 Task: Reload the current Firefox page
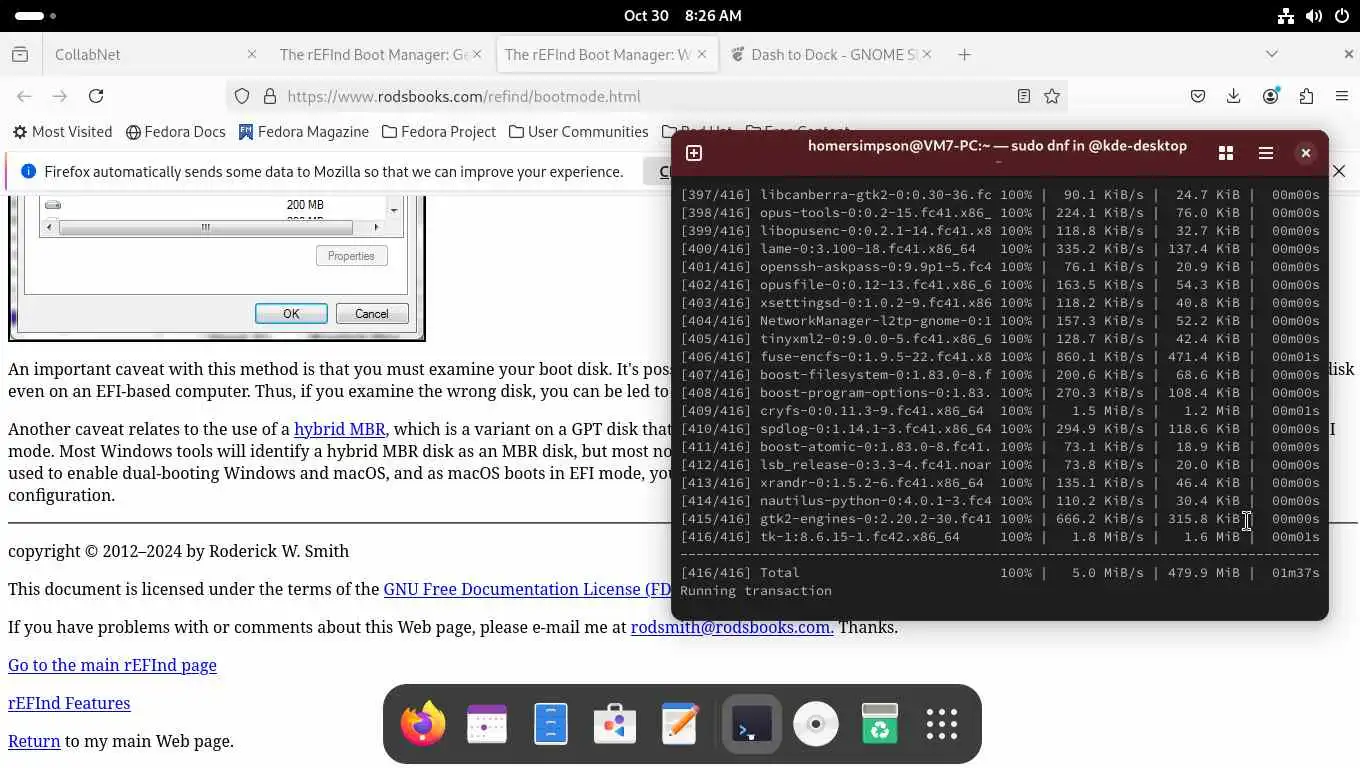point(96,96)
